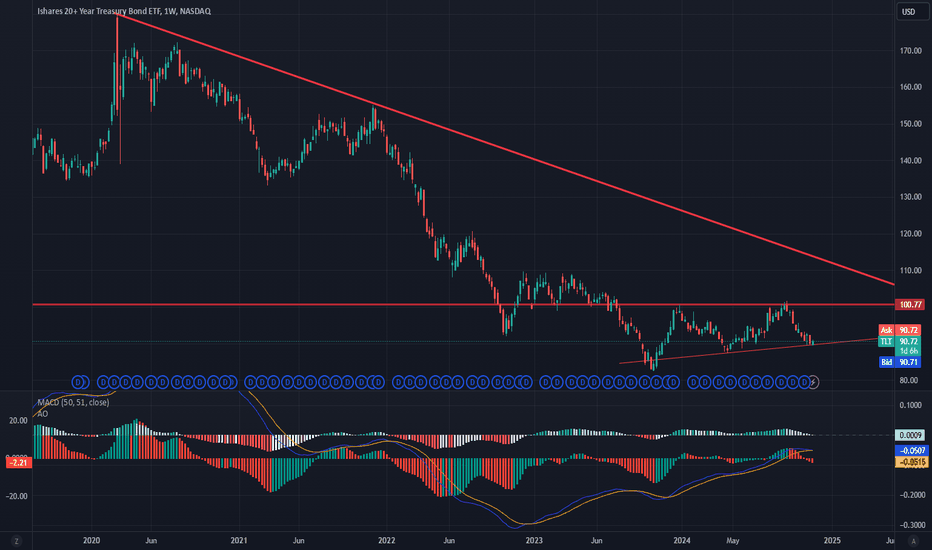The height and width of the screenshot is (550, 932).
Task: Click the 150.00 price axis label
Action: tap(910, 124)
